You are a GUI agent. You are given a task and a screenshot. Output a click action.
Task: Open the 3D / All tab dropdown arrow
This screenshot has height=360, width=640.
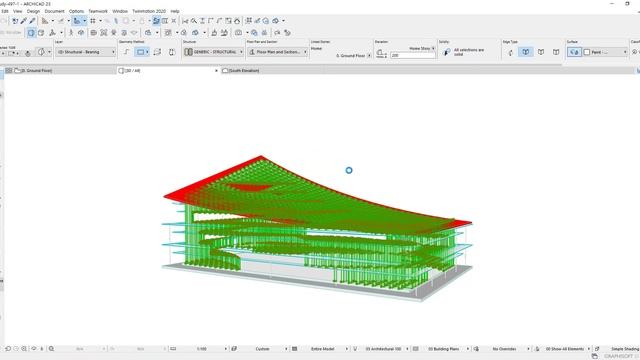[x=216, y=71]
